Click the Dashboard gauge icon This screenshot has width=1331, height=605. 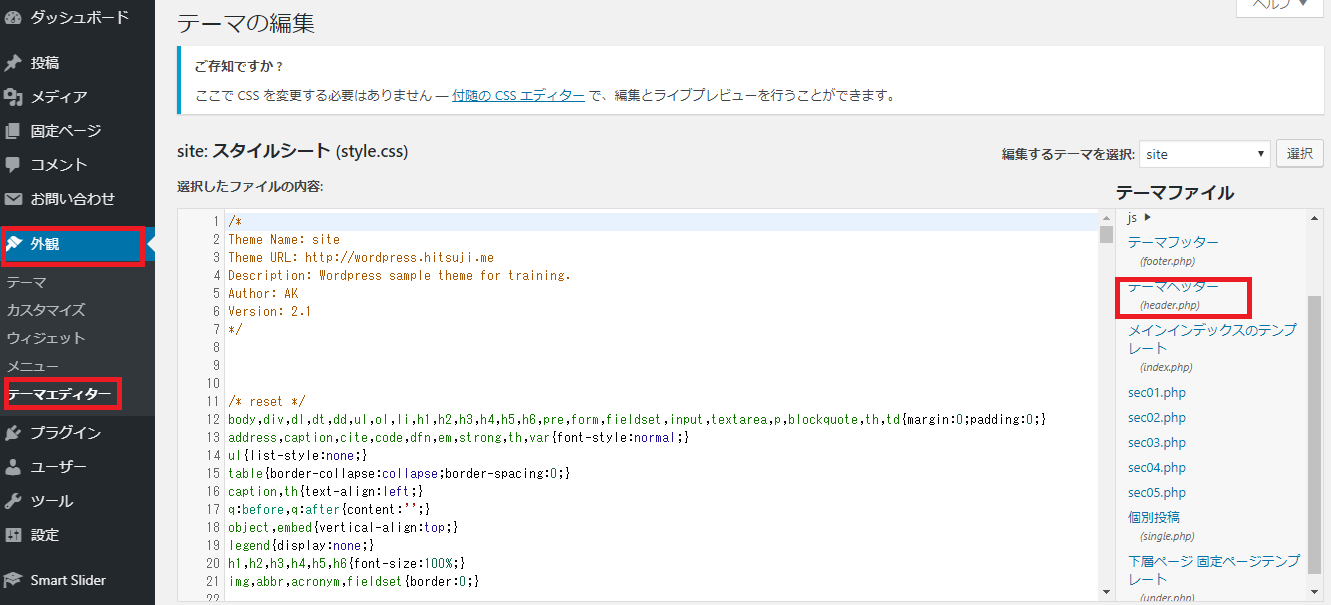(x=13, y=17)
